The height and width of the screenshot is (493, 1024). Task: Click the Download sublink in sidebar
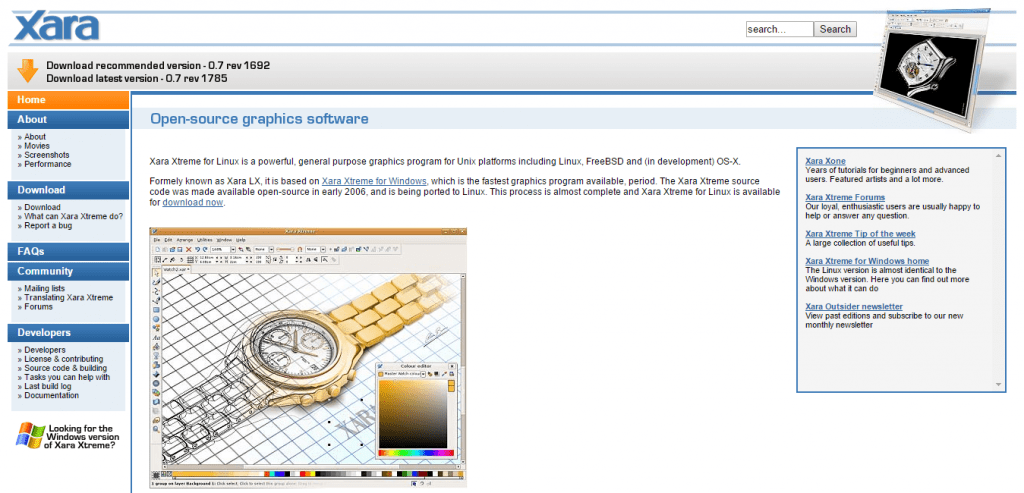click(42, 208)
